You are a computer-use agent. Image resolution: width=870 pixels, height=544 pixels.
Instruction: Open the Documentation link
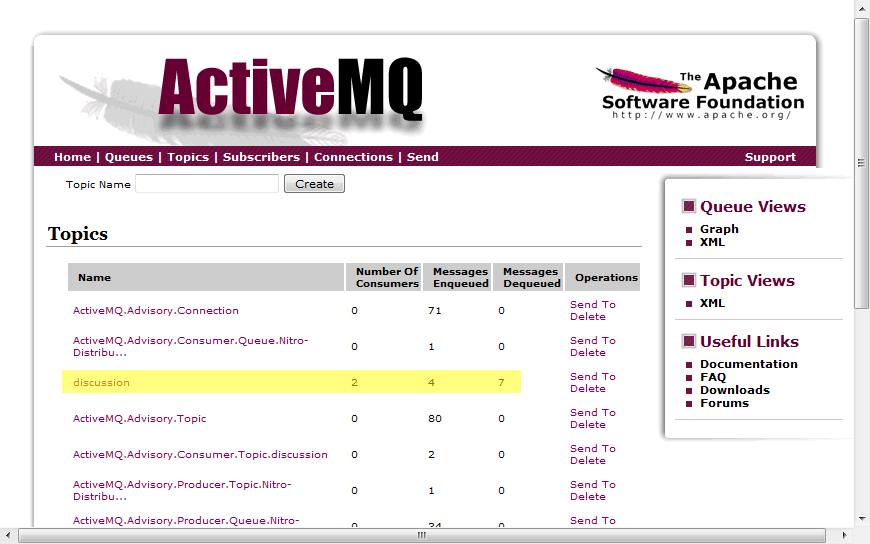748,364
